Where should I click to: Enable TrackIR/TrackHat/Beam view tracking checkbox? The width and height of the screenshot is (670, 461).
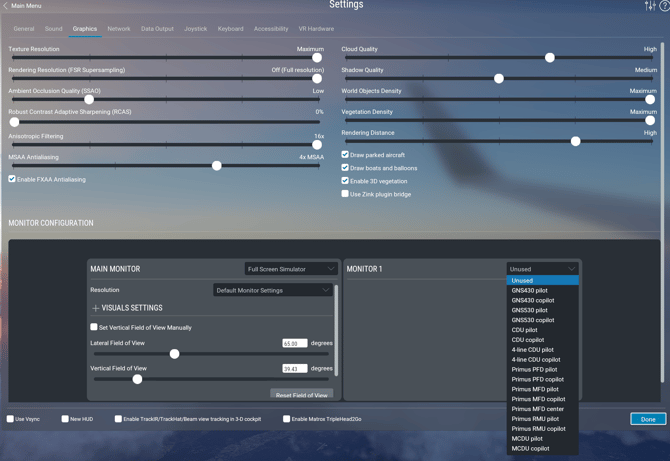coord(118,419)
